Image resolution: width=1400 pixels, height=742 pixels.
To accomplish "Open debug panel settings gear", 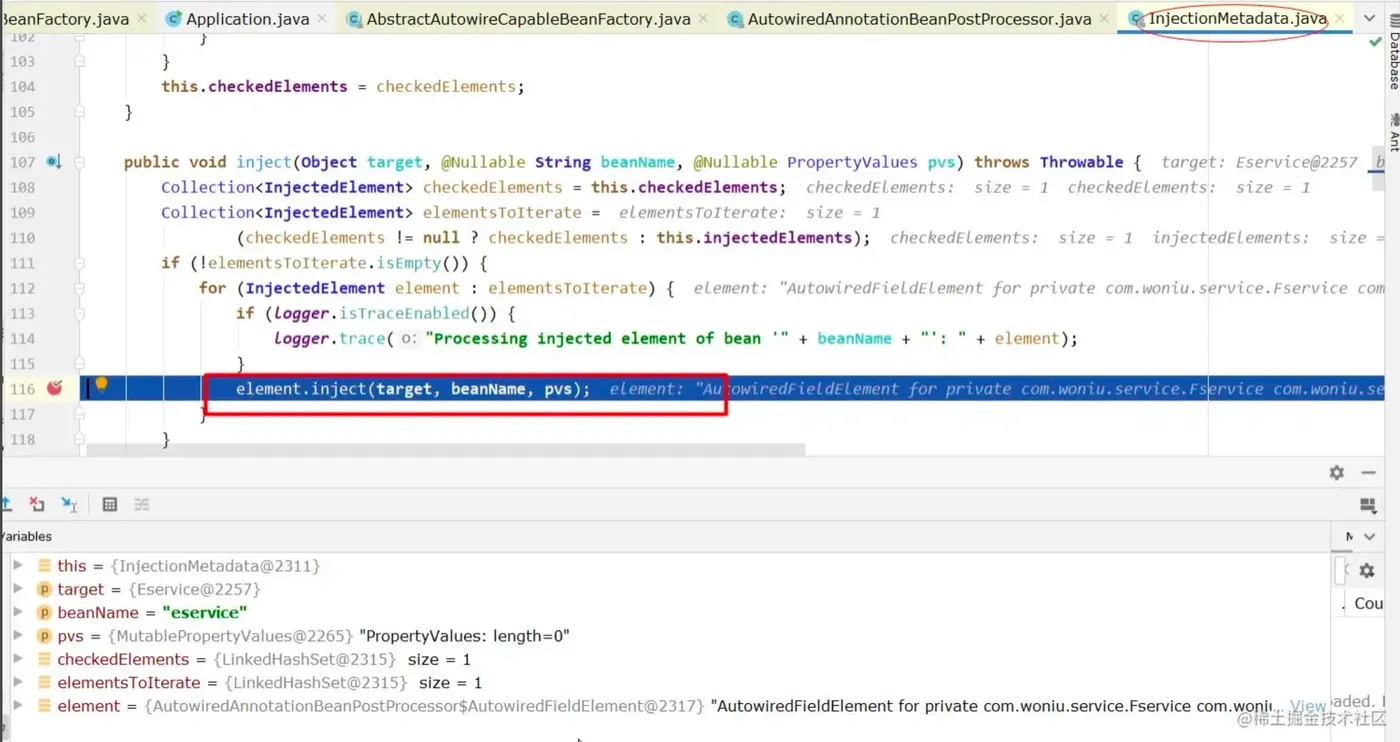I will [1337, 473].
